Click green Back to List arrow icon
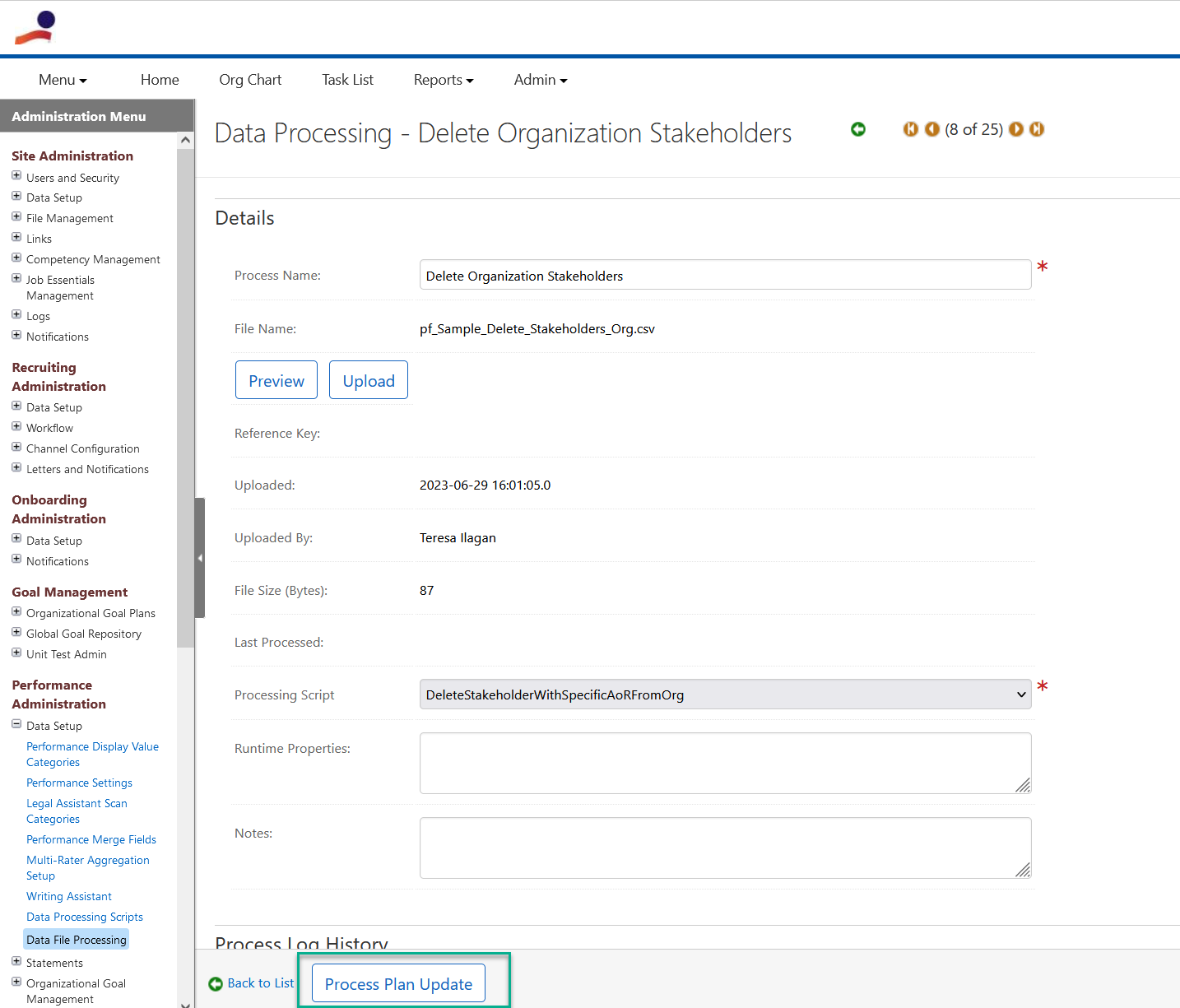 (216, 984)
